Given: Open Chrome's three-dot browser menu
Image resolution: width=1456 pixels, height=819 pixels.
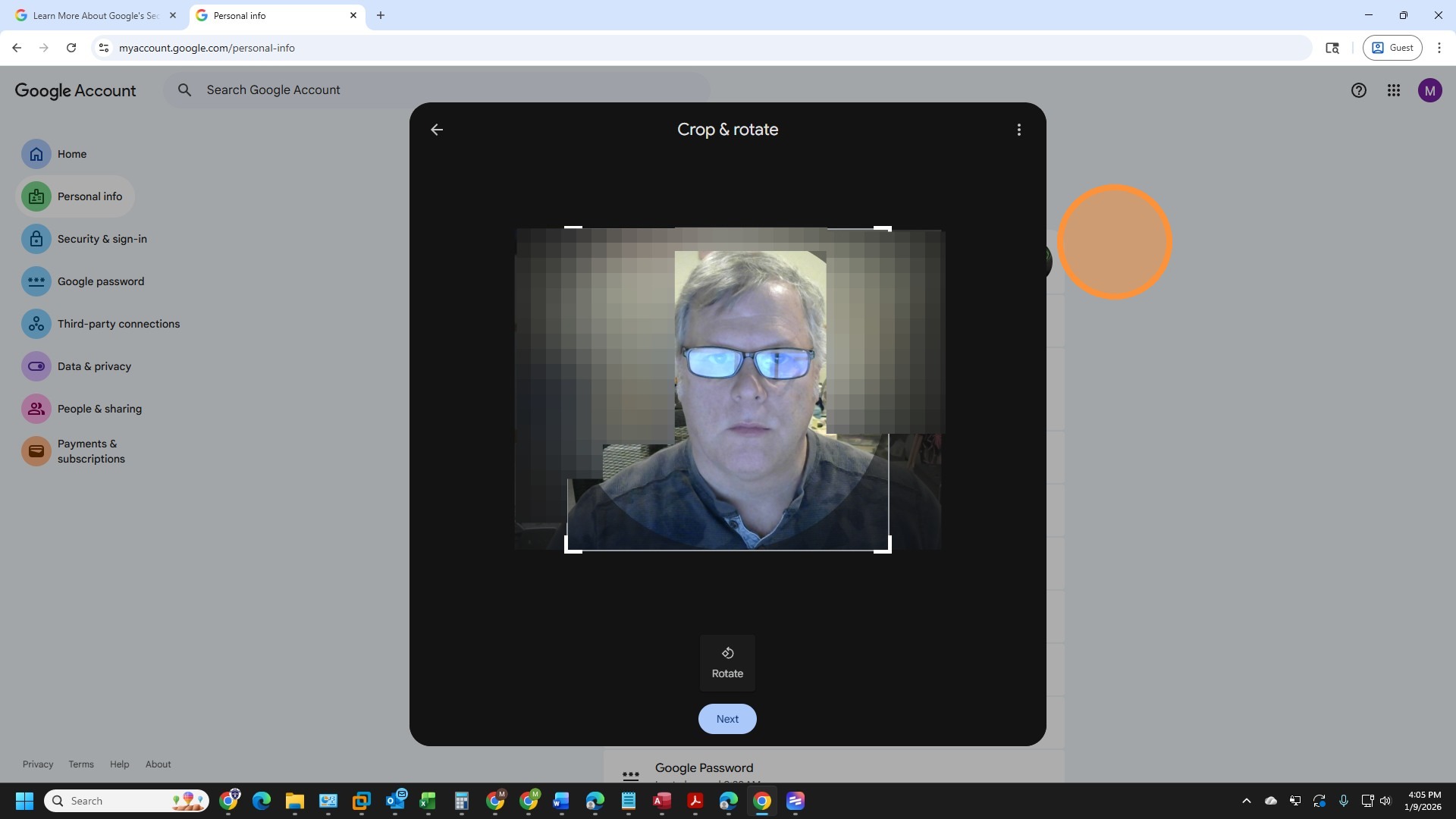Looking at the screenshot, I should pyautogui.click(x=1439, y=48).
